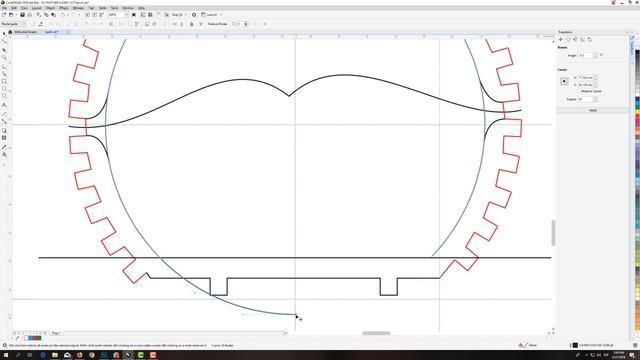Click the red swatch in document palette
This screenshot has height=360, width=640.
click(x=35, y=338)
